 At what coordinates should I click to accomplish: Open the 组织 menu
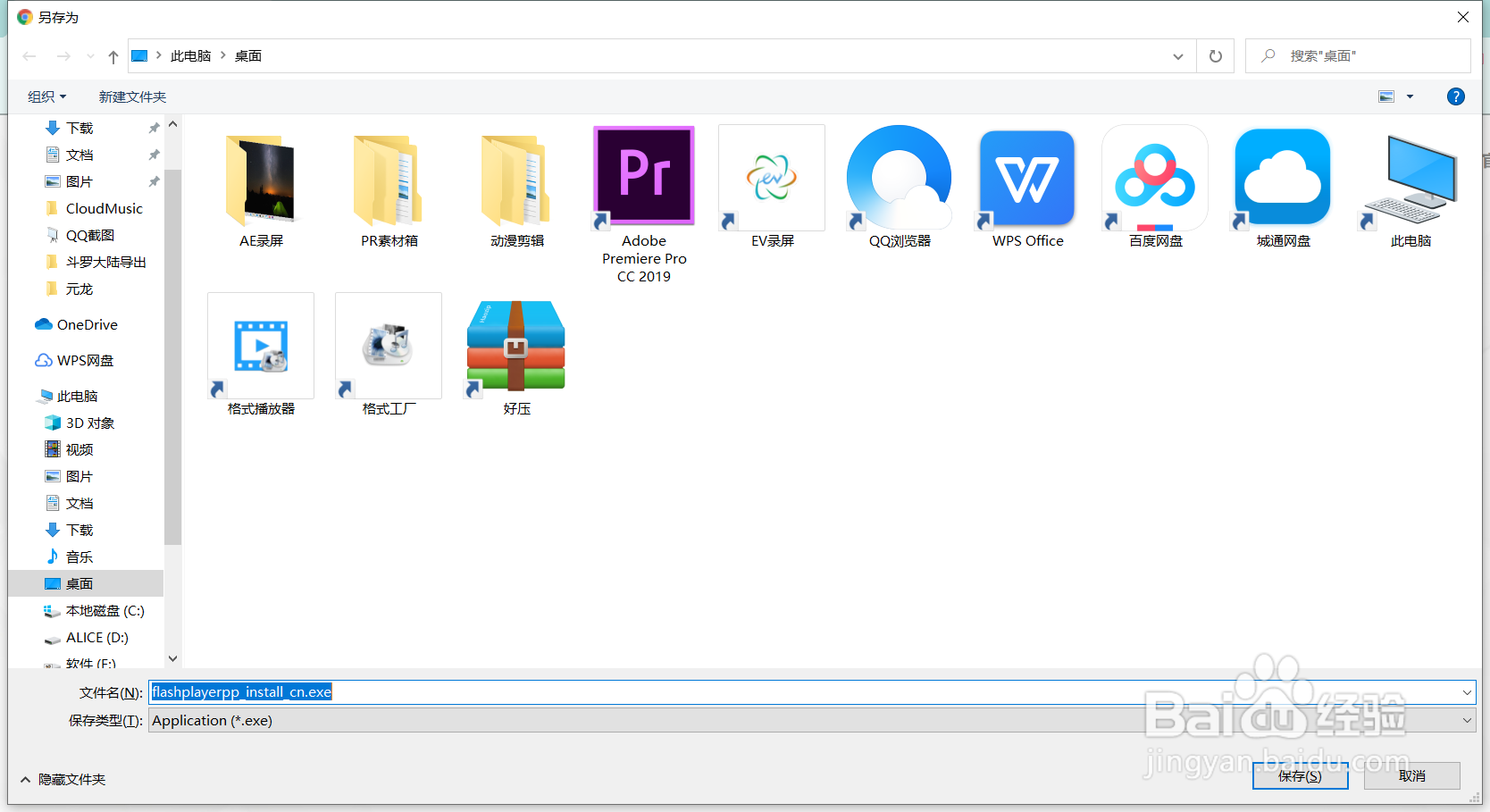coord(45,96)
